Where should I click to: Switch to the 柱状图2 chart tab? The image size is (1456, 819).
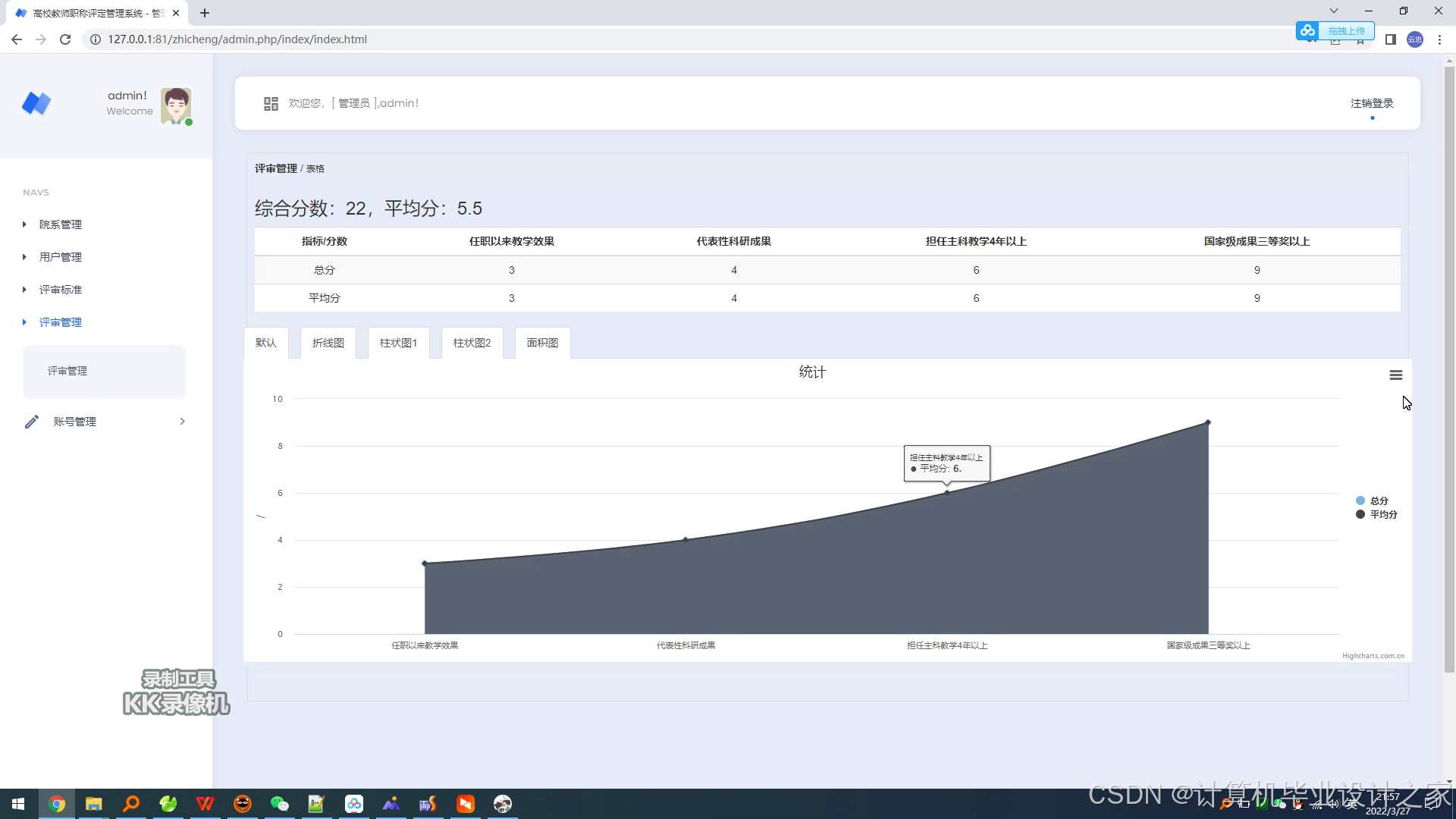472,343
